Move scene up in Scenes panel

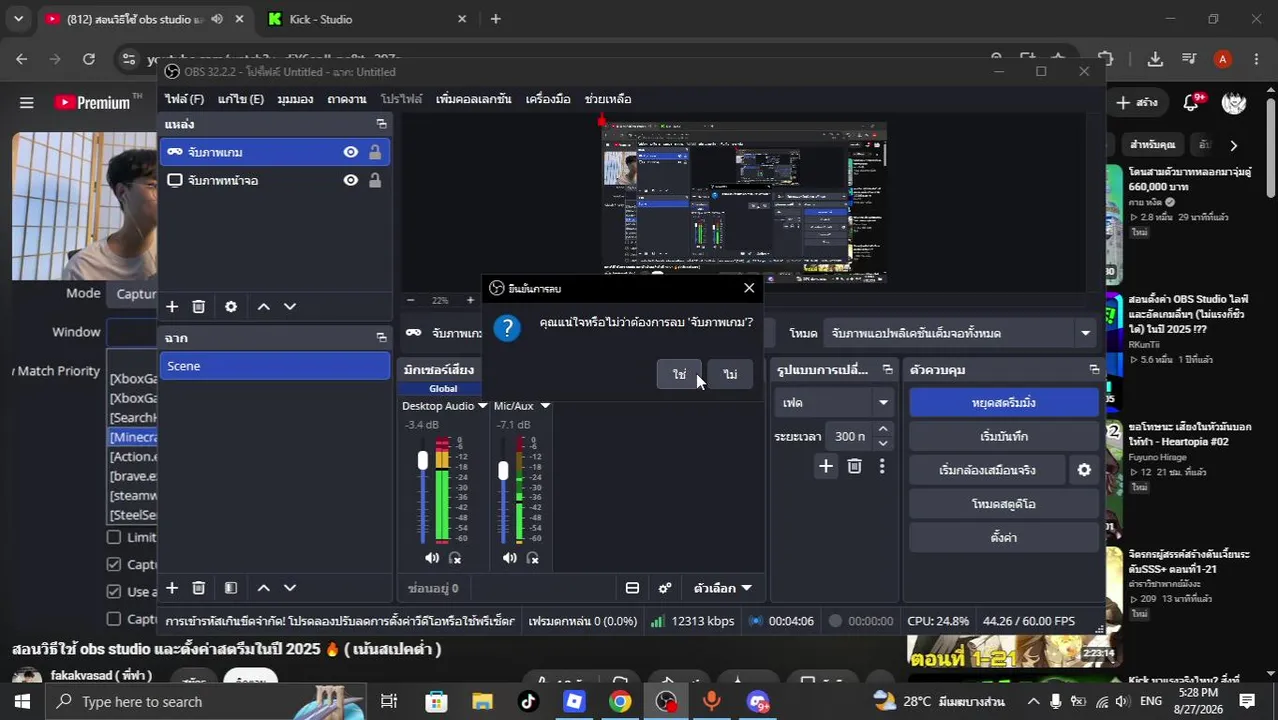point(264,588)
